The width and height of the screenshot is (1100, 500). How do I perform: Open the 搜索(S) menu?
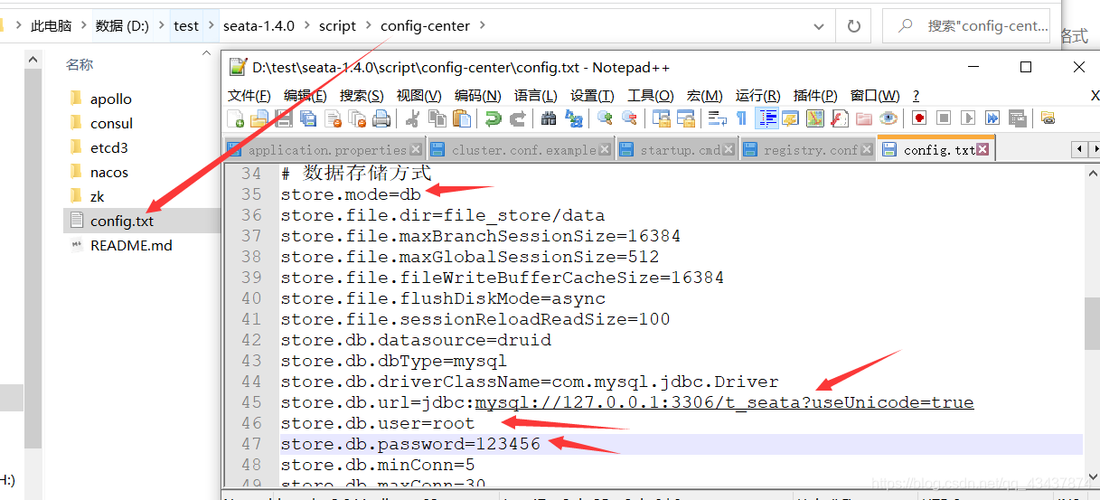pos(362,95)
